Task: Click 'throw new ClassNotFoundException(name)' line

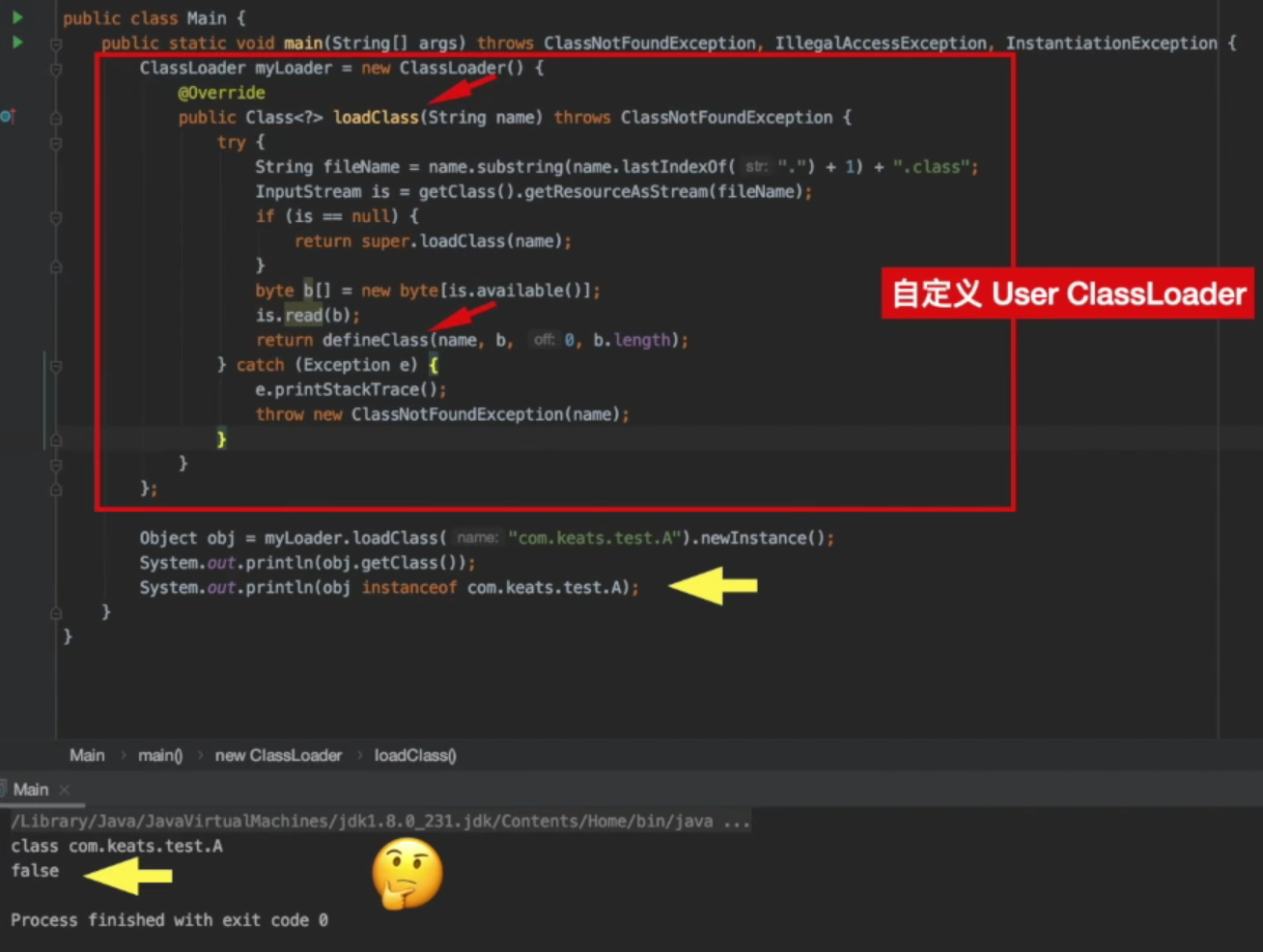Action: [442, 415]
